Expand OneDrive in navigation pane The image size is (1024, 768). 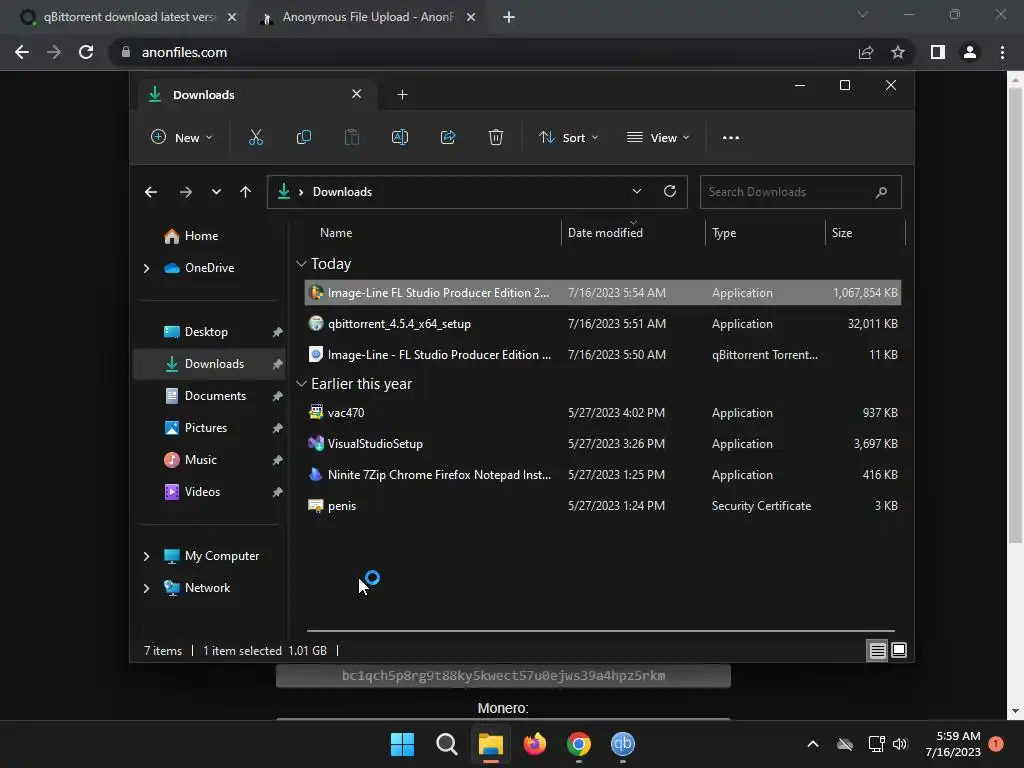point(146,268)
